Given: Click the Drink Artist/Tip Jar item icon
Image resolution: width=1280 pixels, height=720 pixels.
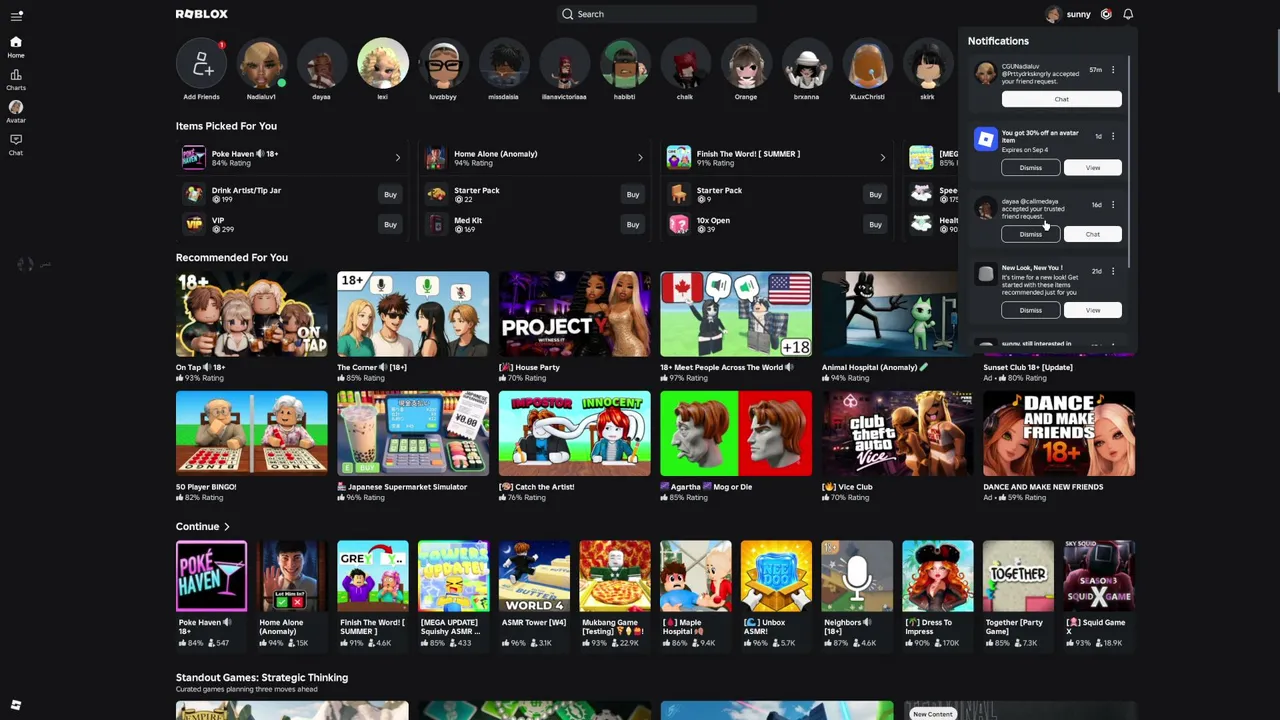Looking at the screenshot, I should click(194, 194).
